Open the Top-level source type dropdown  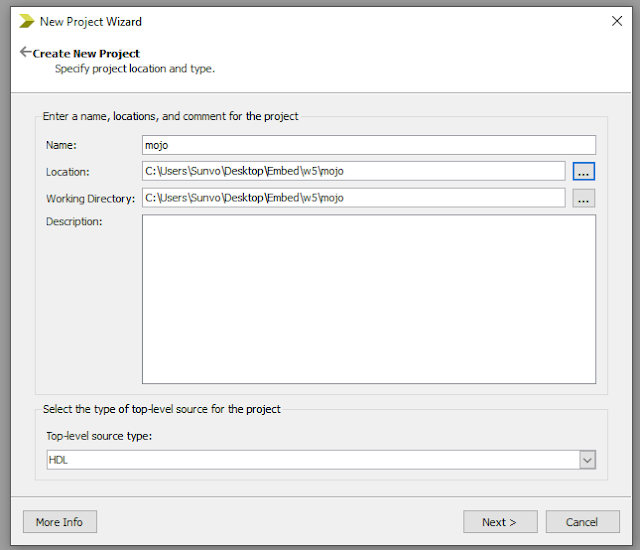coord(587,460)
